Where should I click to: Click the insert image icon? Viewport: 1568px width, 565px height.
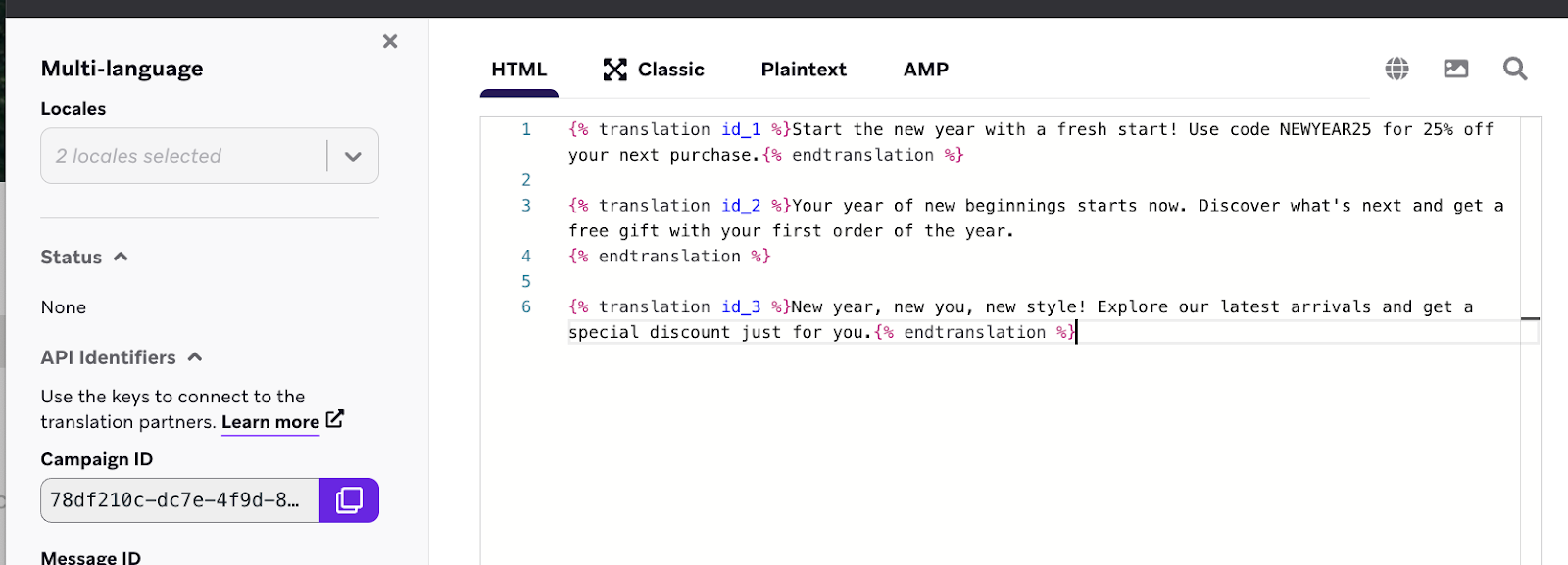pyautogui.click(x=1455, y=69)
